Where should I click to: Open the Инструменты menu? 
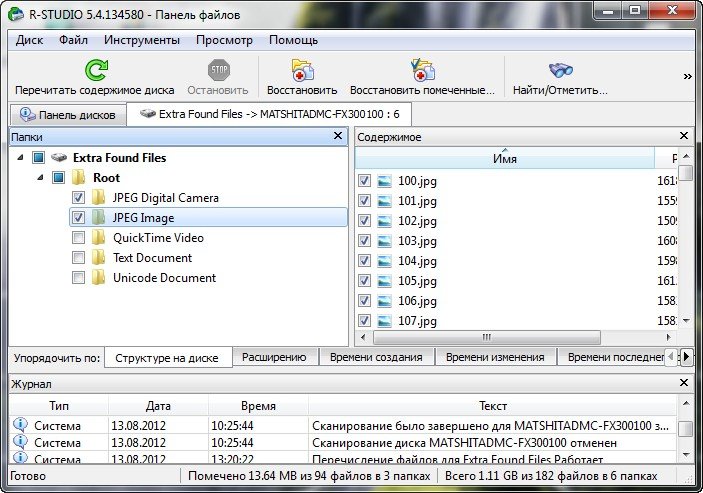141,40
